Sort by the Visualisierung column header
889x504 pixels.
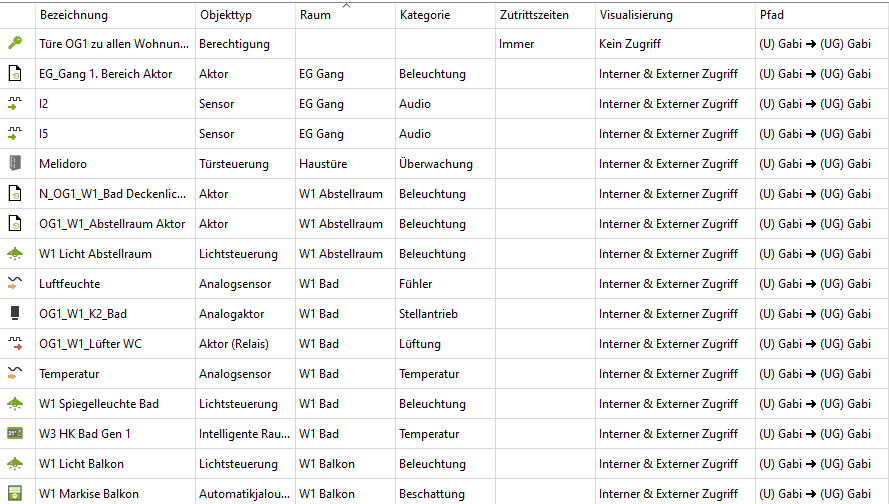click(x=636, y=15)
